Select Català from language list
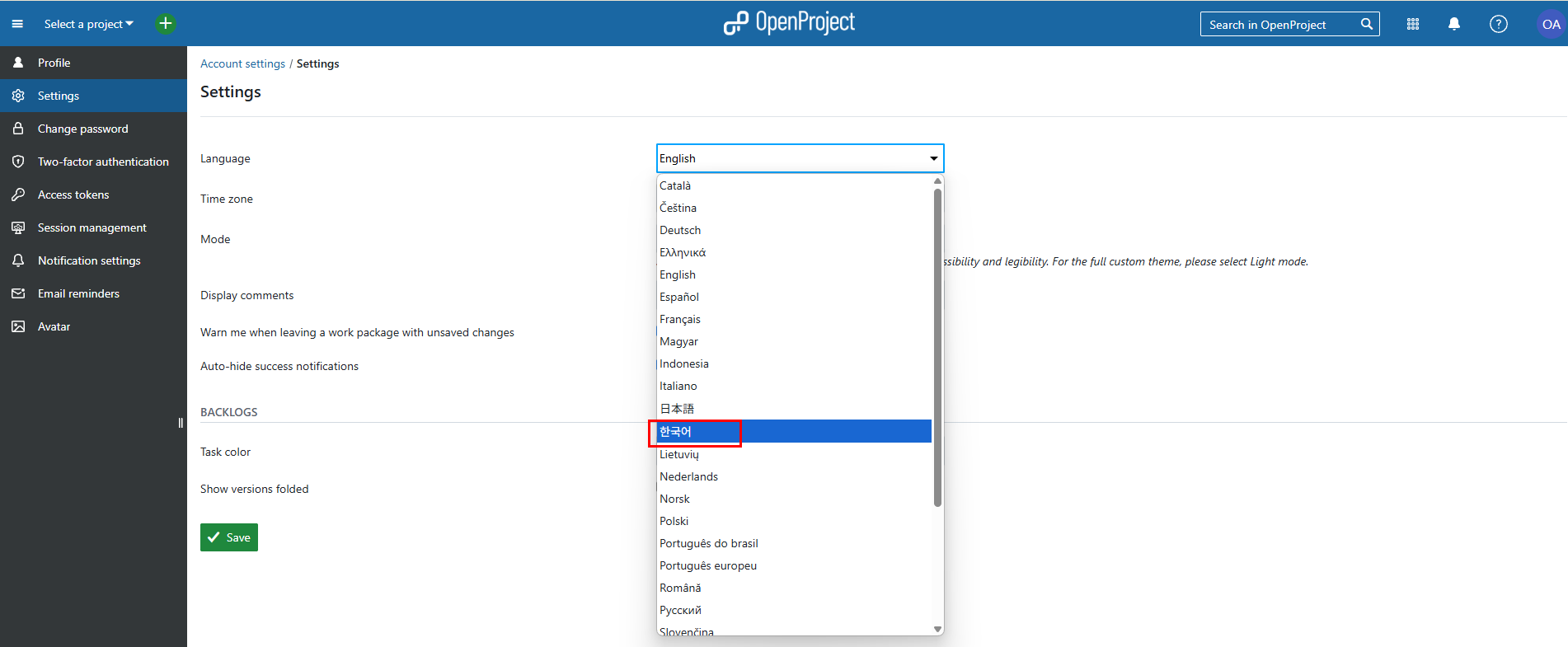Image resolution: width=1568 pixels, height=647 pixels. [795, 185]
